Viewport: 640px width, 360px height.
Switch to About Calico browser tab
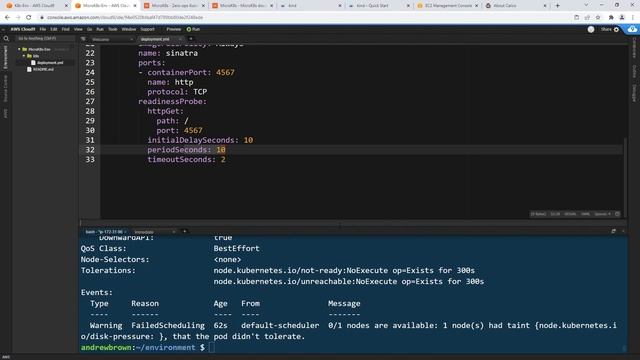pos(516,6)
